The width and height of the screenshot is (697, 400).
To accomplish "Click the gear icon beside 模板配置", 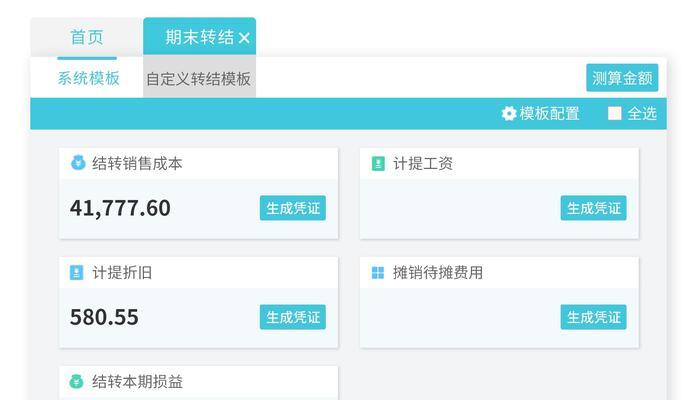I will pos(509,114).
